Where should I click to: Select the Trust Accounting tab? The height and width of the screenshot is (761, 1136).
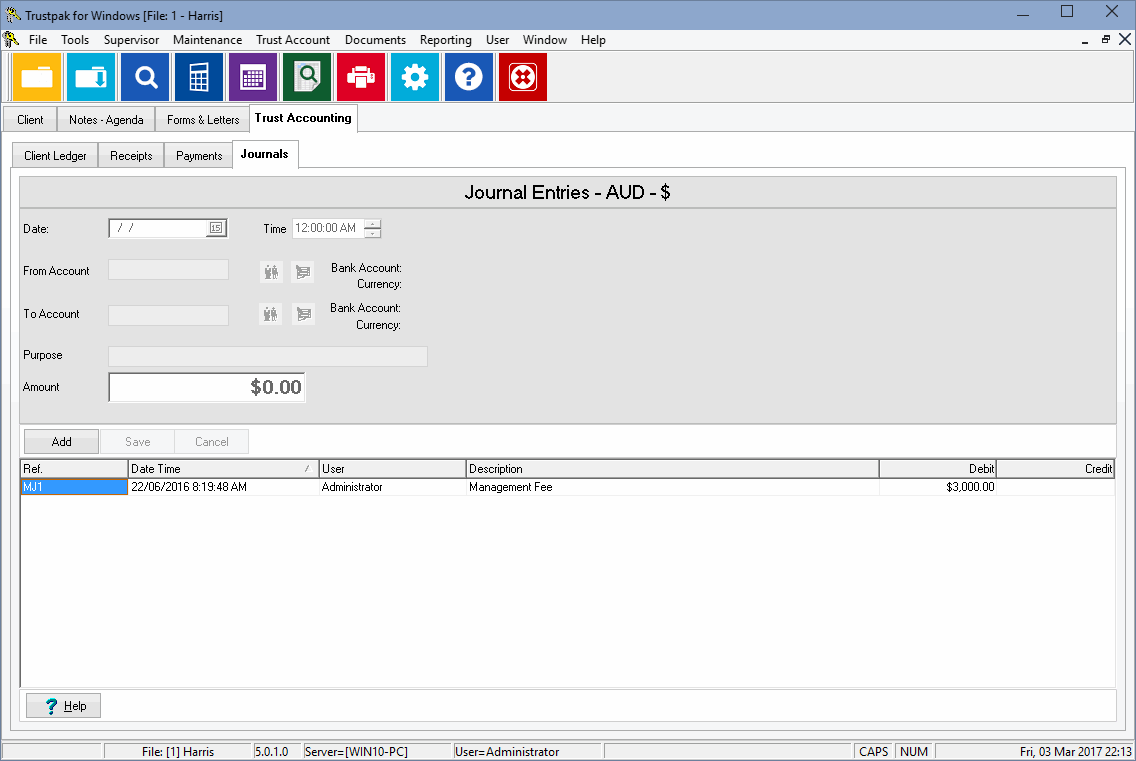(303, 118)
